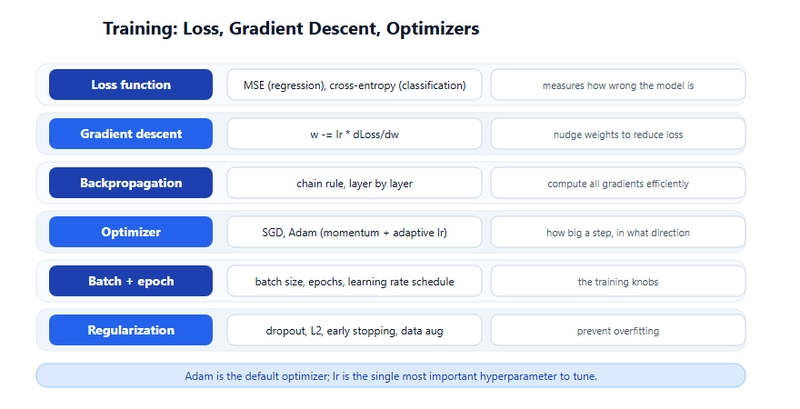The width and height of the screenshot is (800, 409).
Task: Click the Training slide title heading
Action: pyautogui.click(x=291, y=29)
